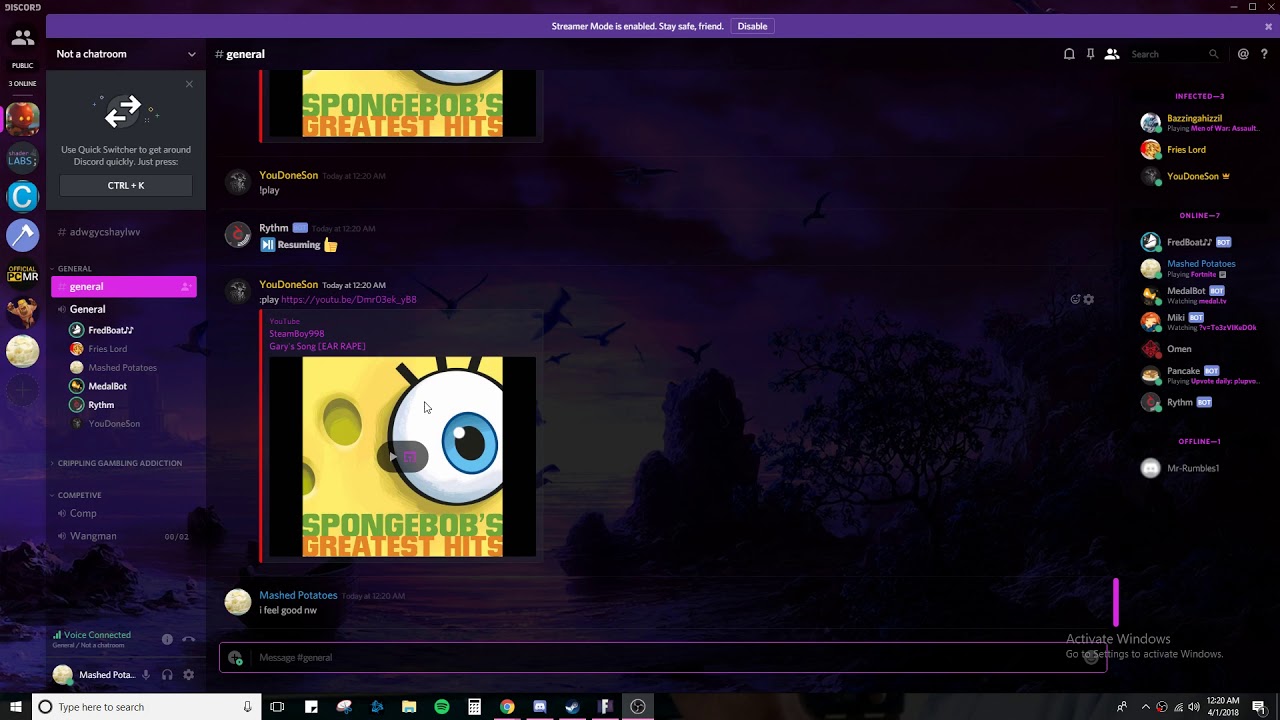Open the Not a chatroom server dropdown

(x=126, y=54)
